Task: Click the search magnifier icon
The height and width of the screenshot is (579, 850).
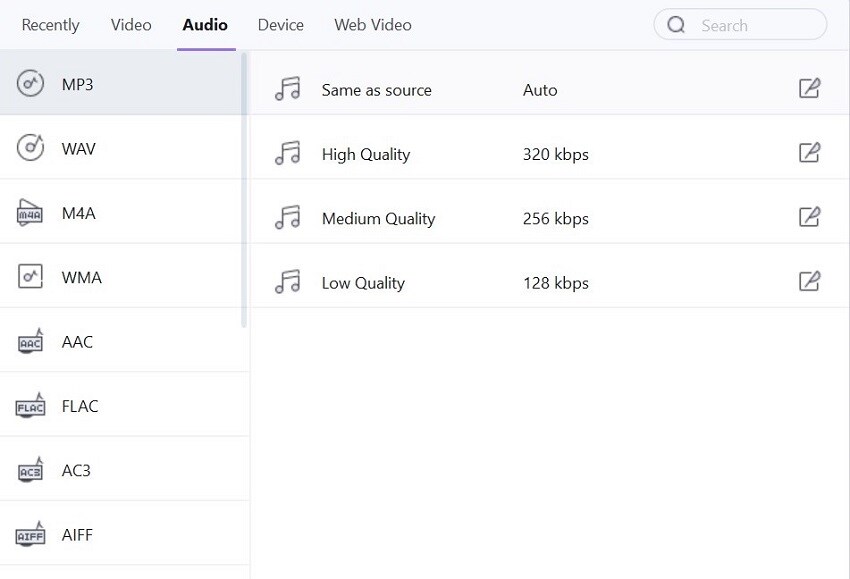Action: (677, 25)
